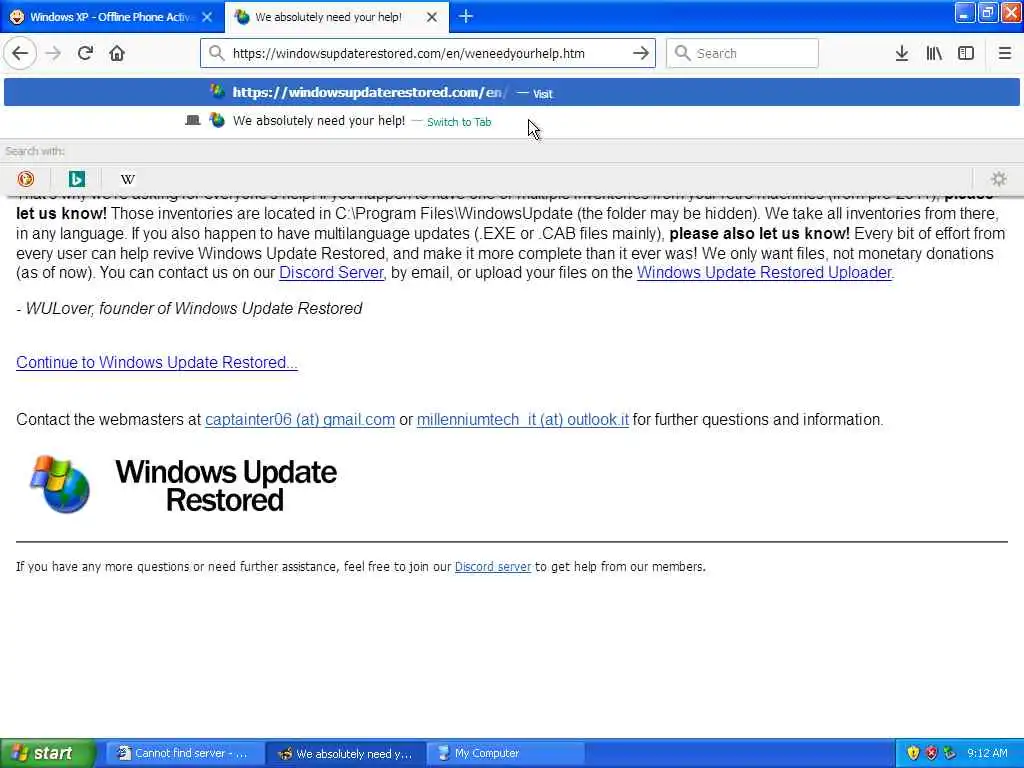Viewport: 1024px width, 768px height.
Task: Close the 'We absolutely need your help!' tab
Action: [x=432, y=17]
